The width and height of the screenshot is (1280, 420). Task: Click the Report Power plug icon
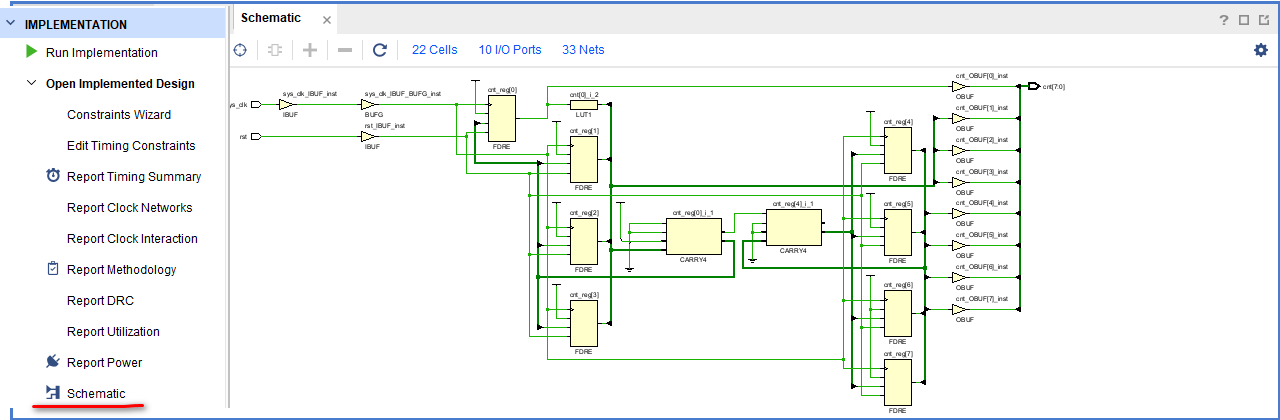click(x=54, y=362)
